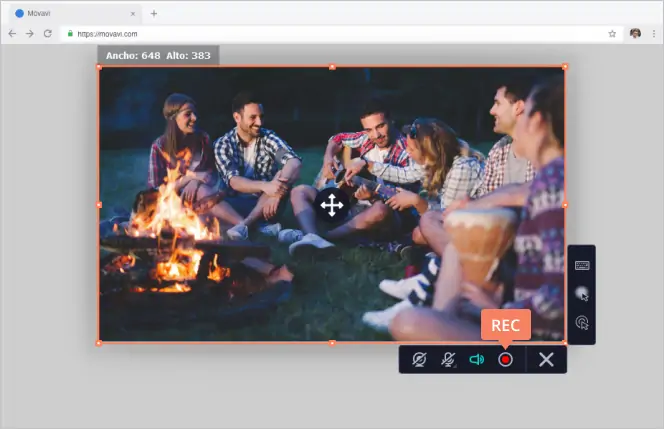Click the top-right capture frame handle
Image resolution: width=664 pixels, height=429 pixels.
[565, 67]
